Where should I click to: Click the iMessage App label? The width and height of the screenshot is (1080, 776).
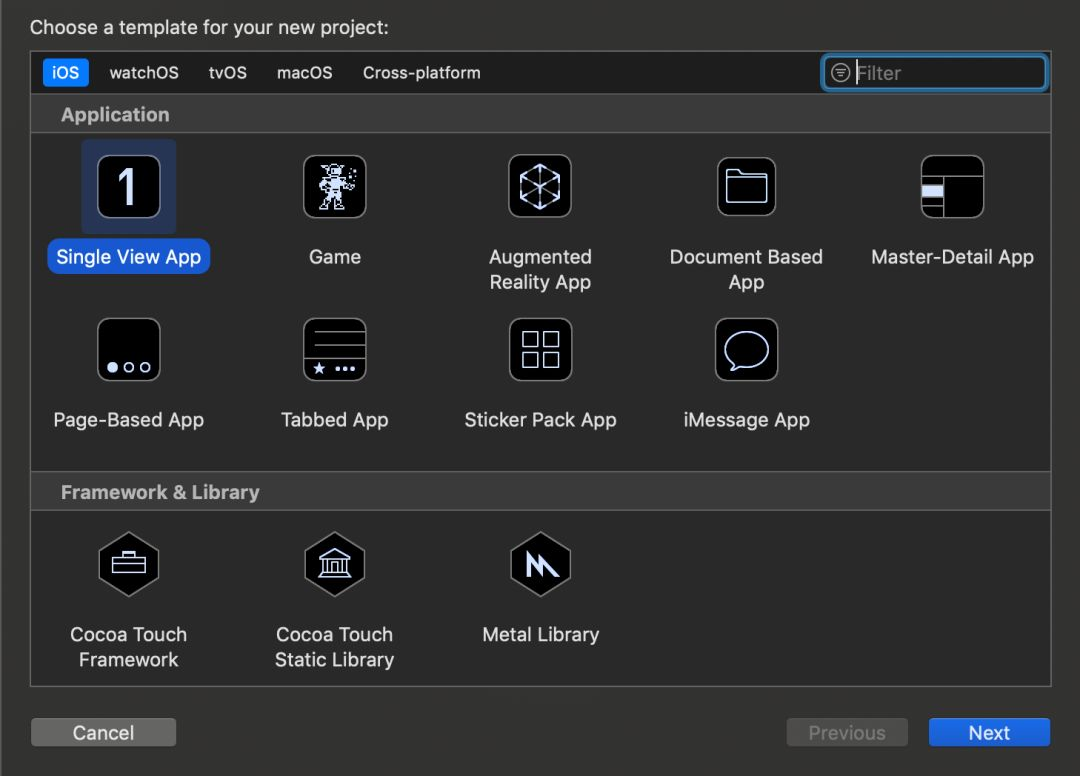point(747,419)
